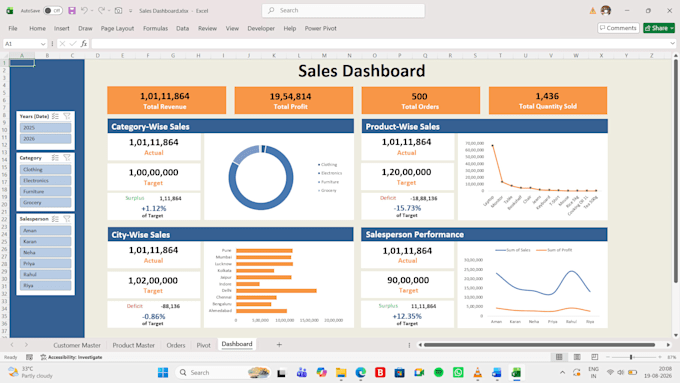Open the Undo history dropdown arrow

click(x=92, y=11)
